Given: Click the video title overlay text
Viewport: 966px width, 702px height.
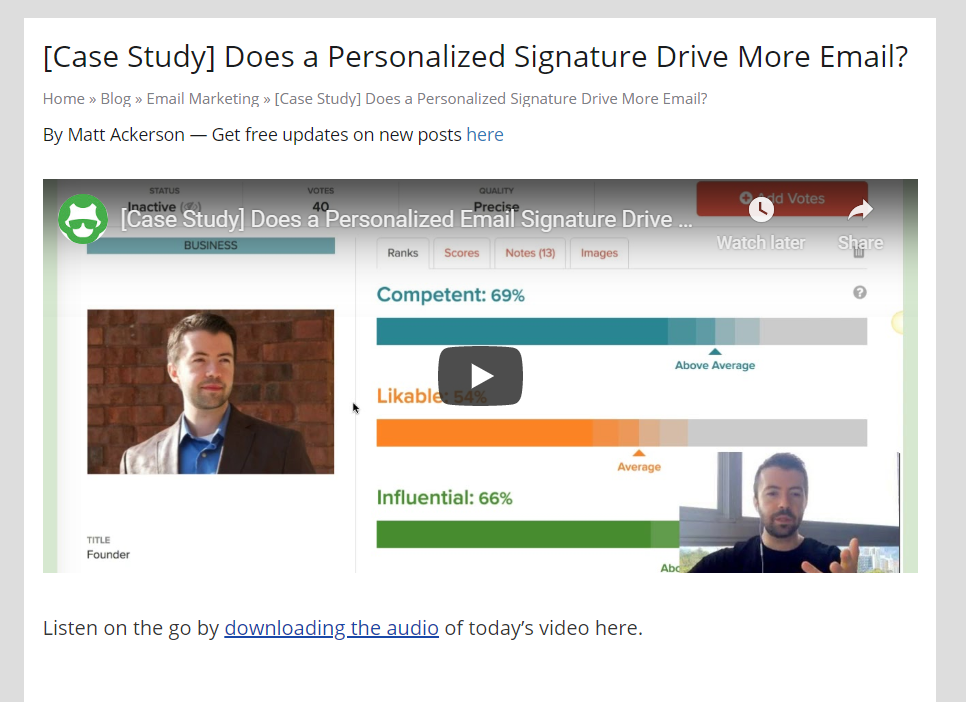Looking at the screenshot, I should (x=407, y=219).
